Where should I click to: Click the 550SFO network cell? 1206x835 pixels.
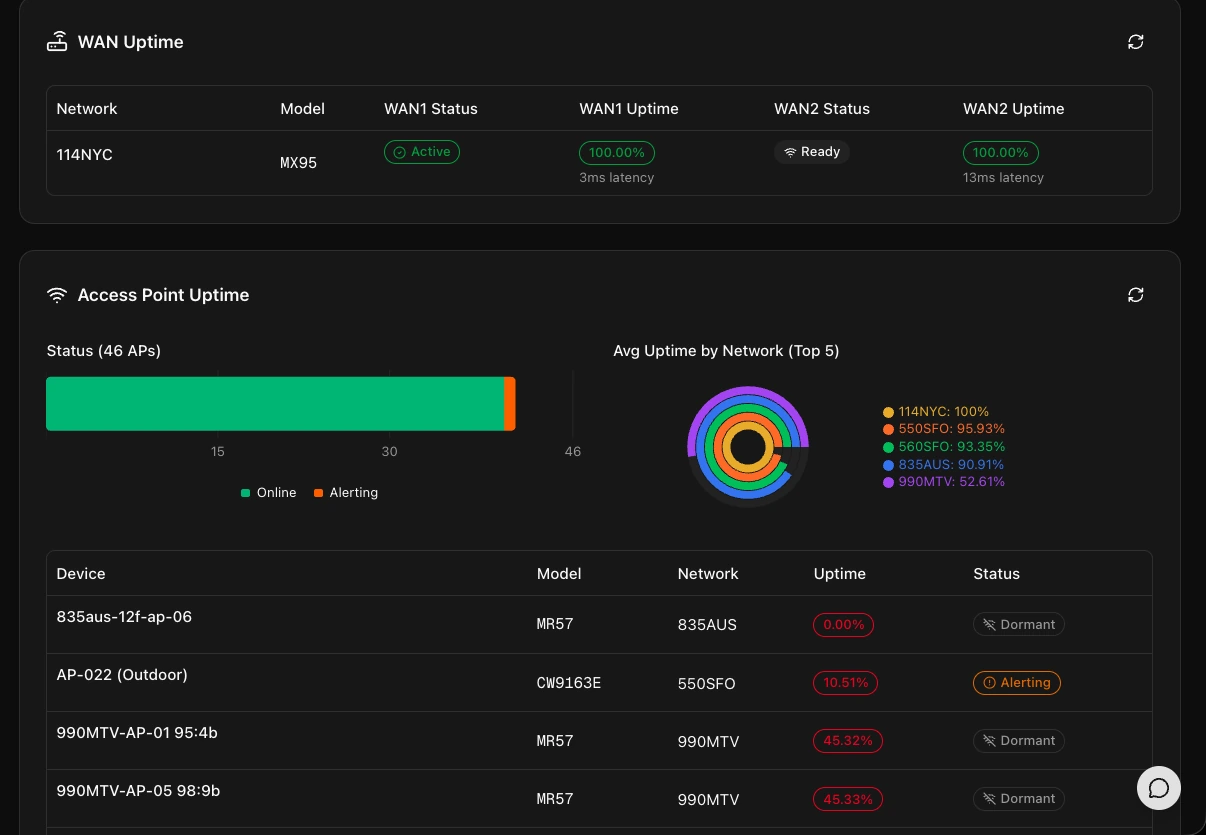pos(707,684)
